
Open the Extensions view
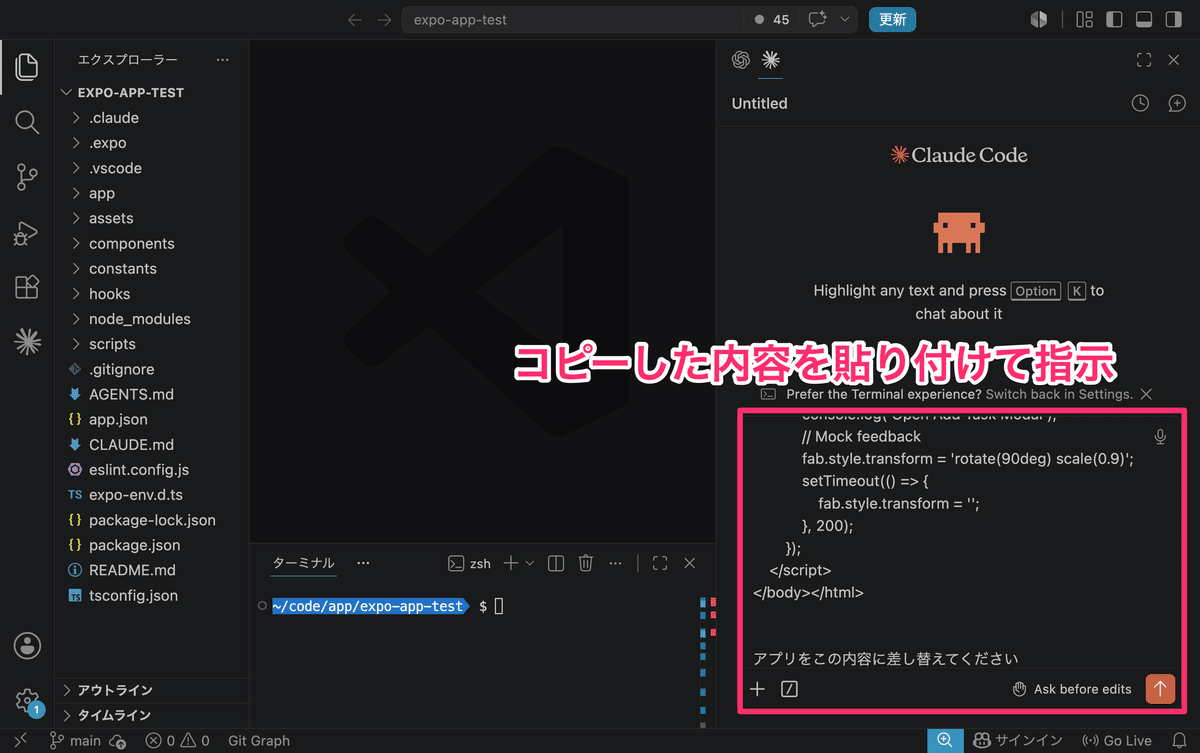(27, 288)
